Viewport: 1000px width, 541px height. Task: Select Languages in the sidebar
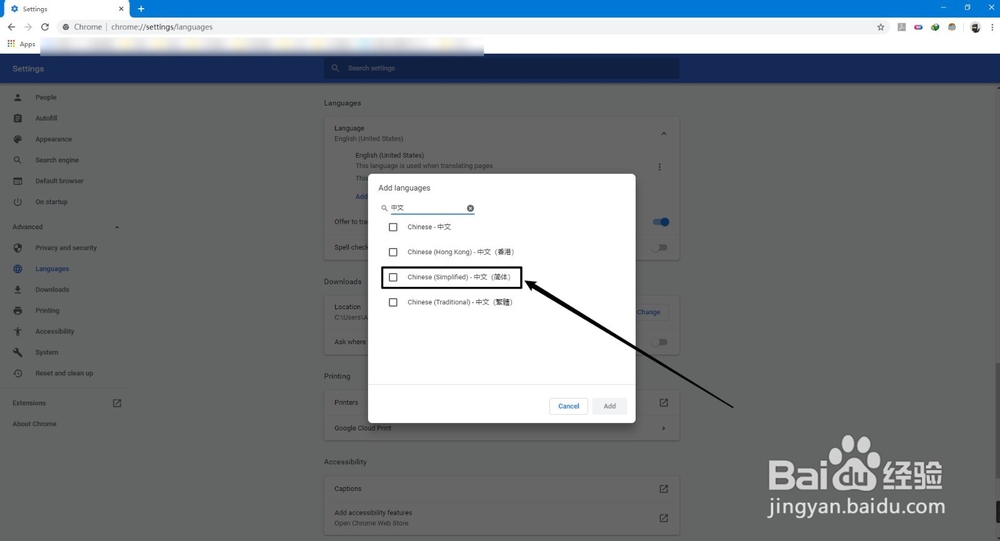(52, 269)
